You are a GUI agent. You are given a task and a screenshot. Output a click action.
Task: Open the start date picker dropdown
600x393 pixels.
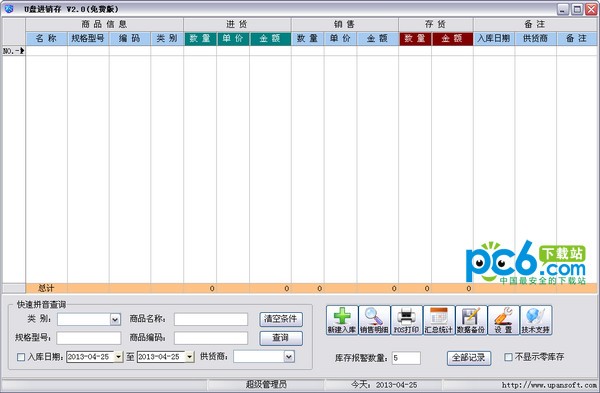tap(118, 357)
